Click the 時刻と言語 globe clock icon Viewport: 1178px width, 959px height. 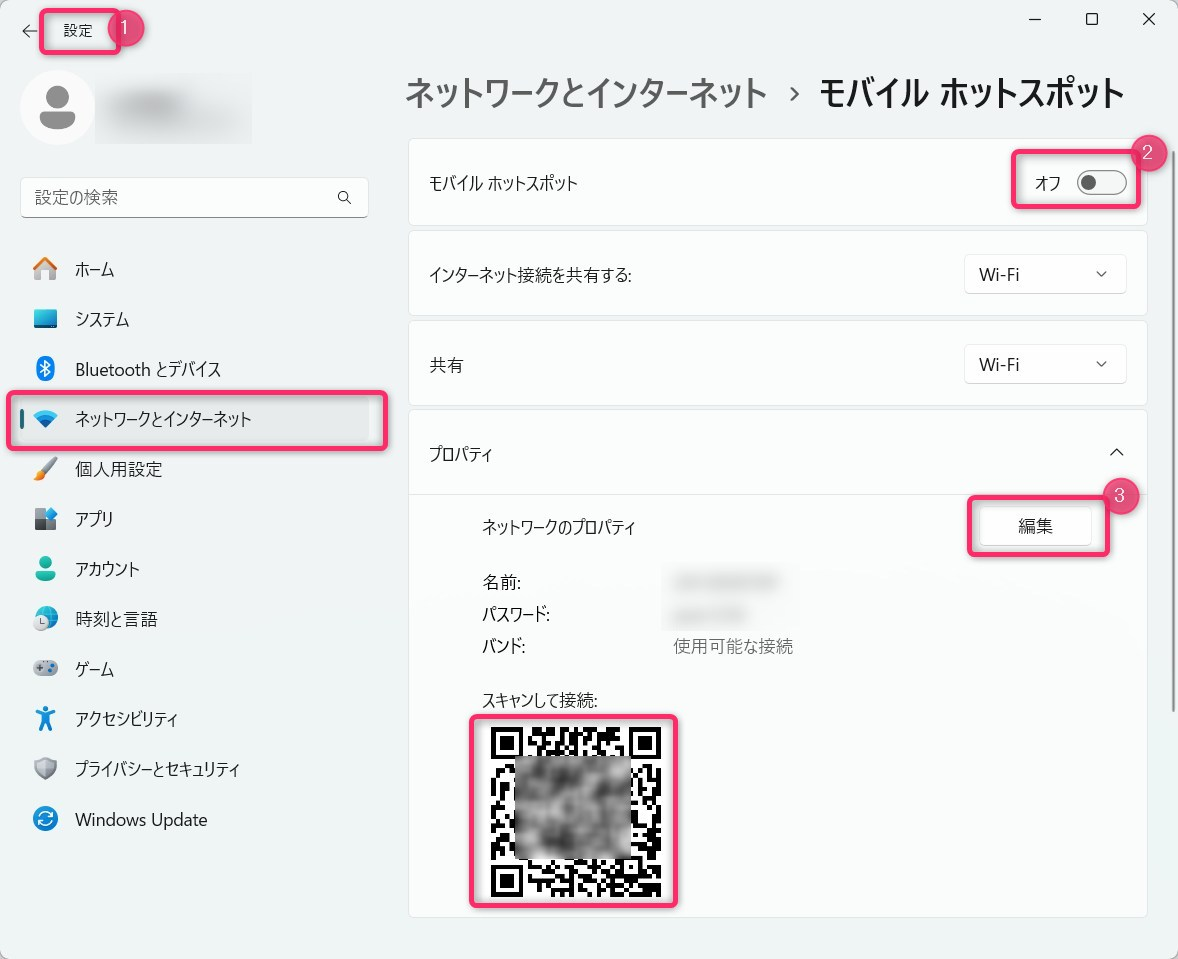[45, 619]
